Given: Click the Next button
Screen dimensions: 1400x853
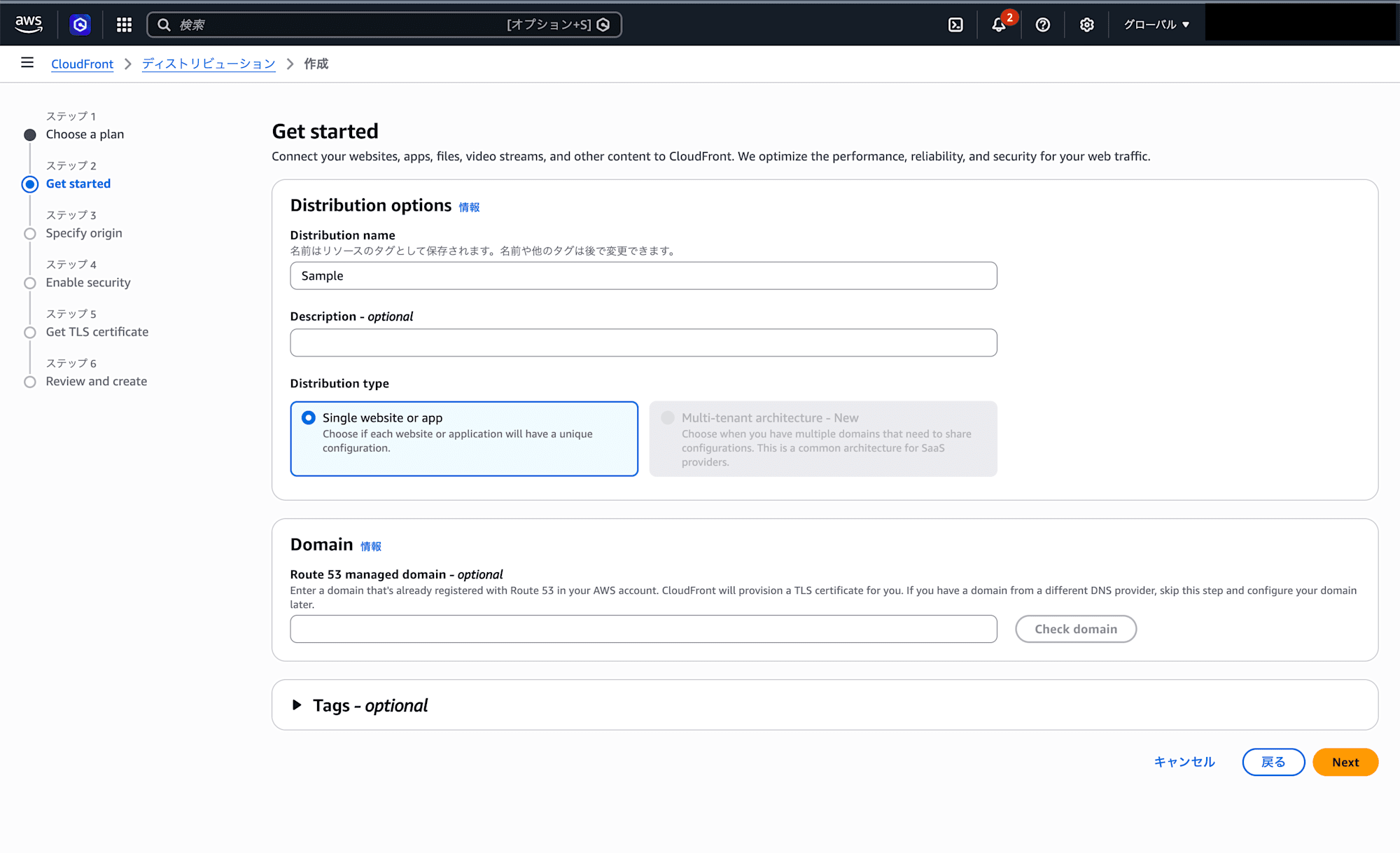Looking at the screenshot, I should (x=1345, y=762).
